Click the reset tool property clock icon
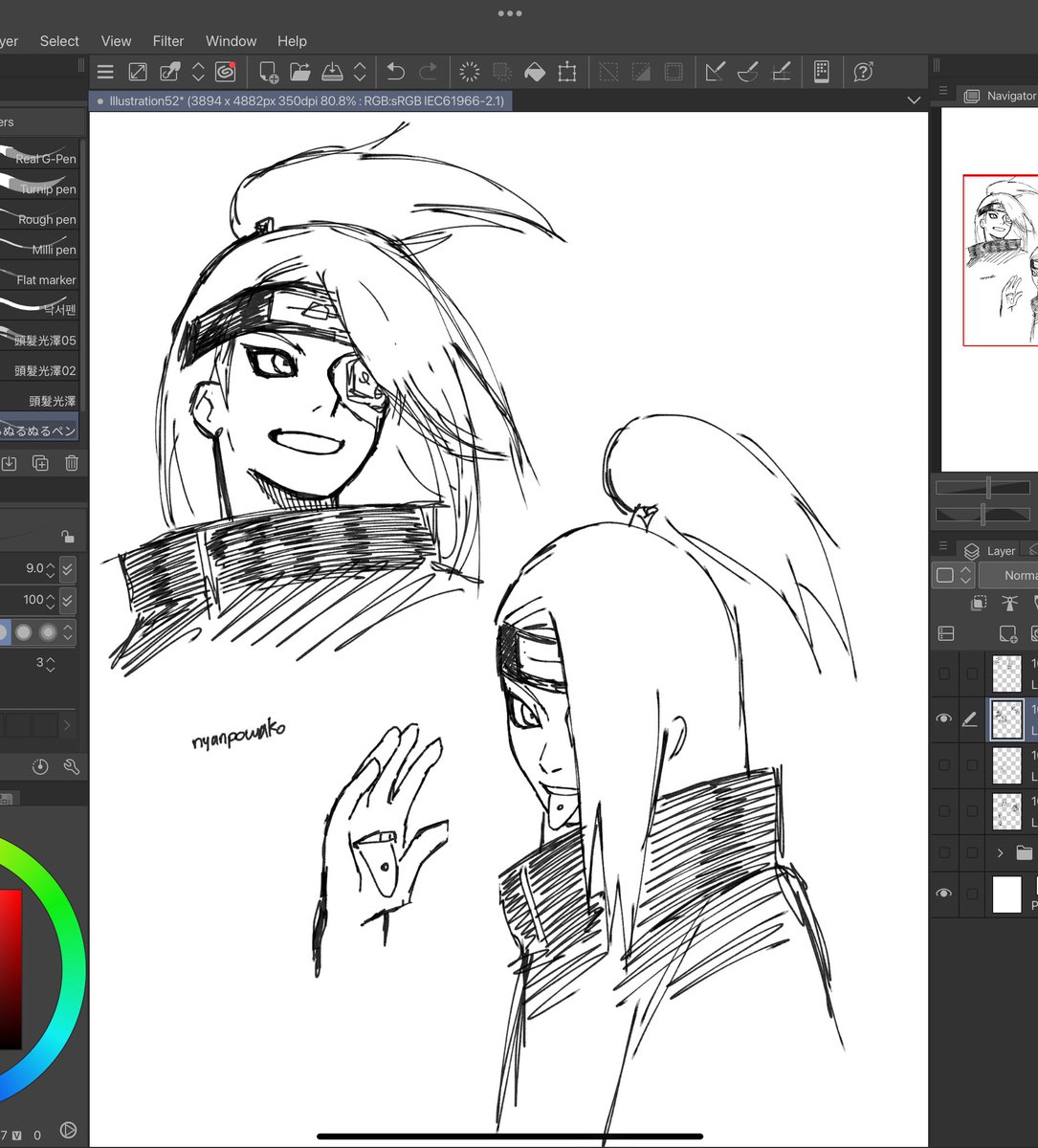Screen dimensions: 1038x1148 [39, 766]
